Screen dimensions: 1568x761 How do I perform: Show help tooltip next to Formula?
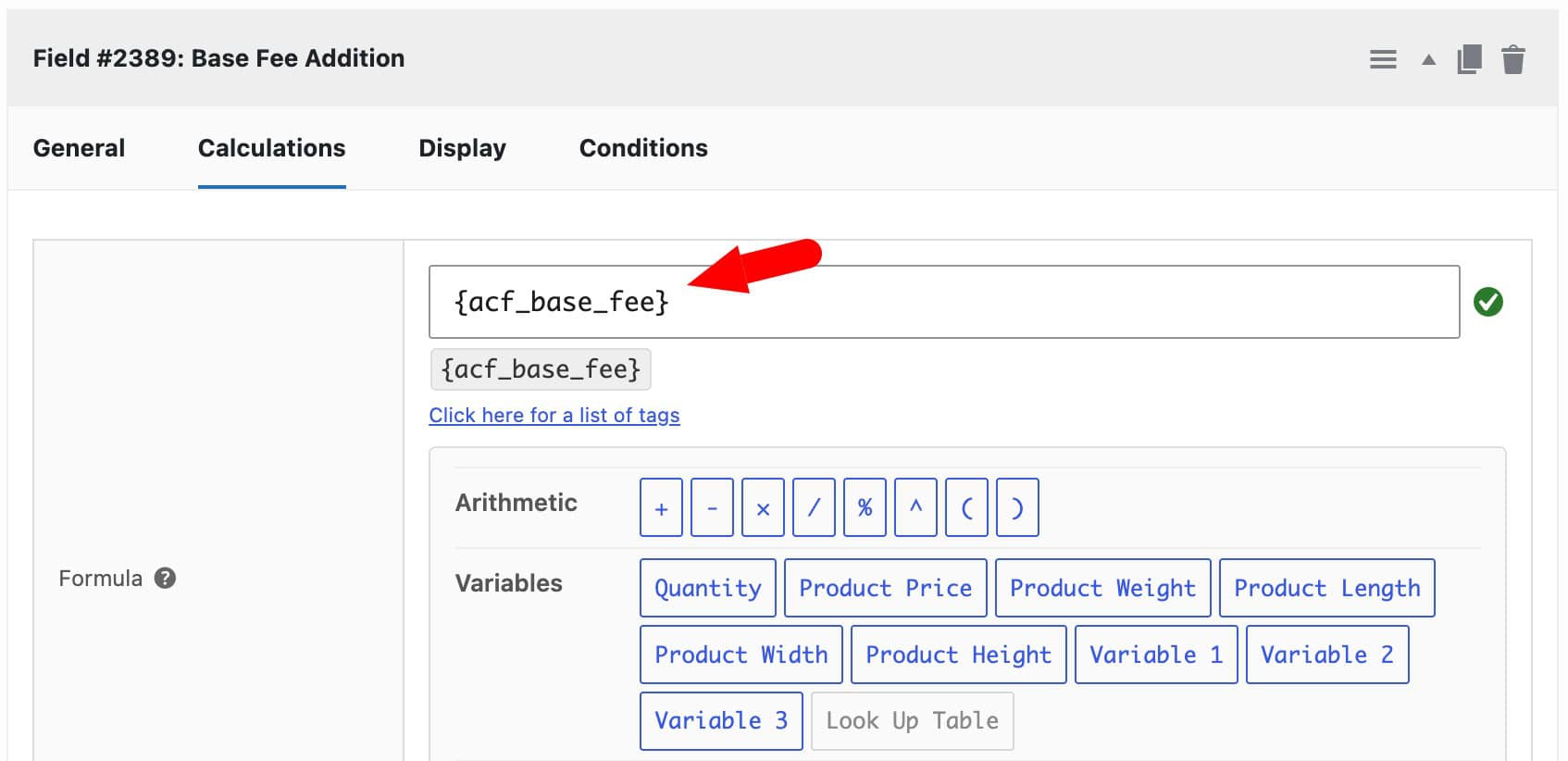point(165,579)
